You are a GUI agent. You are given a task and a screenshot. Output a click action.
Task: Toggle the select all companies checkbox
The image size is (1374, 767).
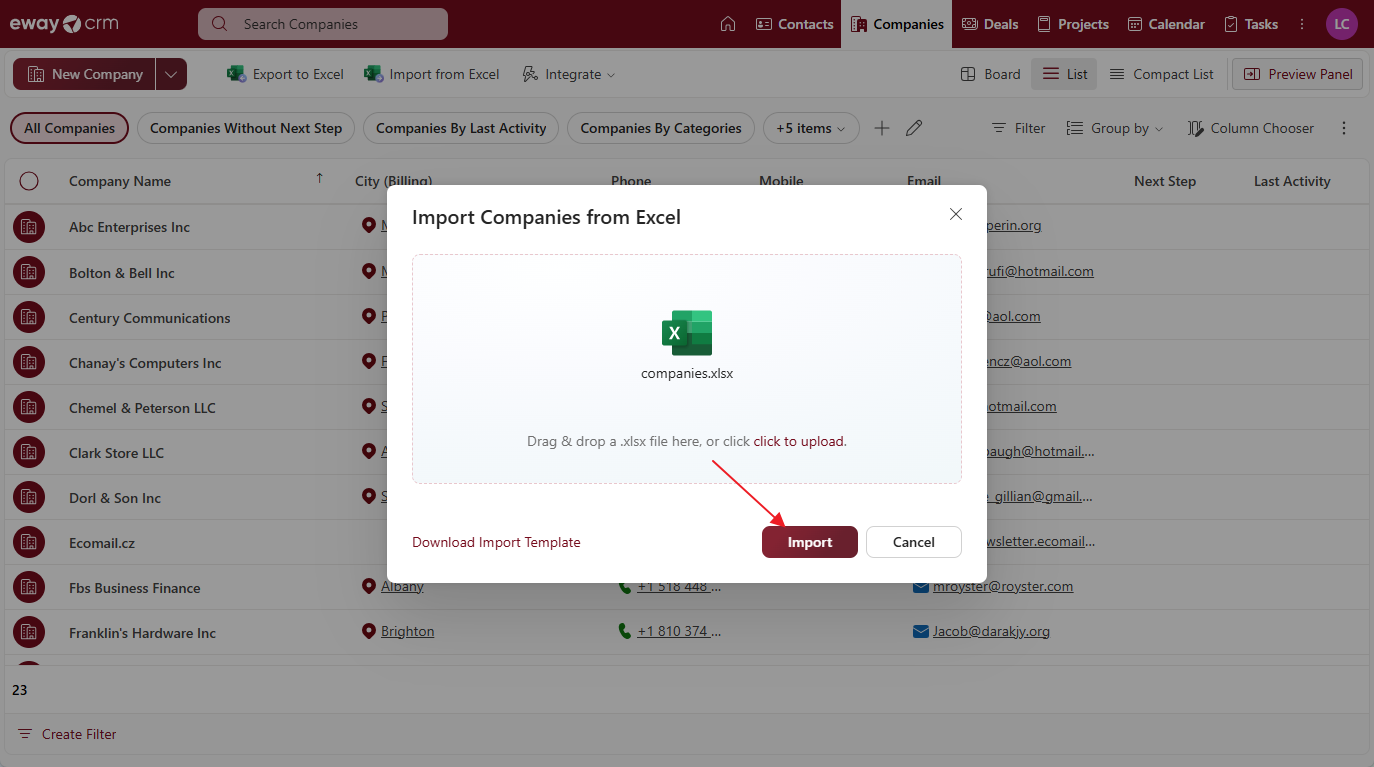29,181
